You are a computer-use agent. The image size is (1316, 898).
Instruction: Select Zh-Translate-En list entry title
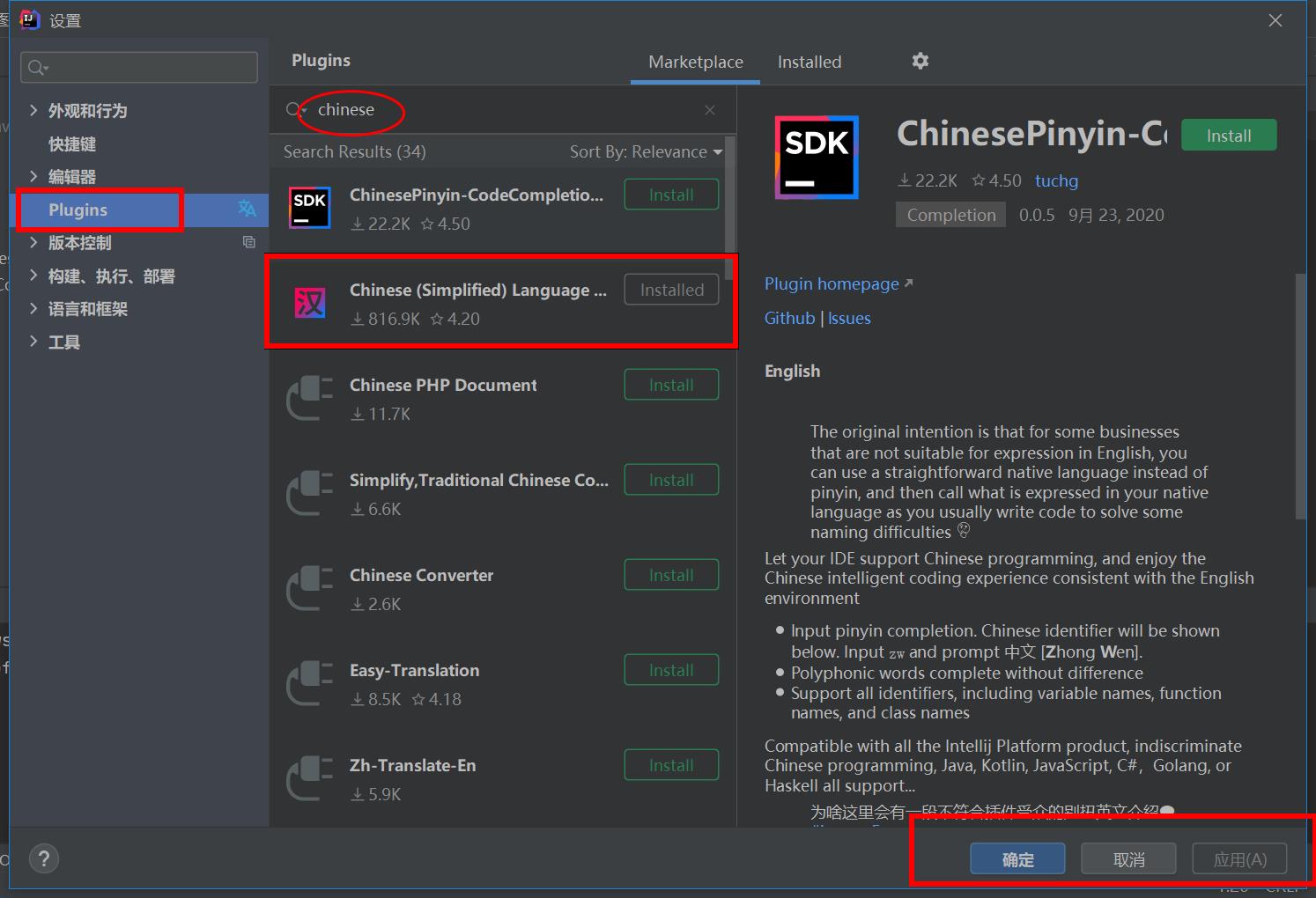412,765
